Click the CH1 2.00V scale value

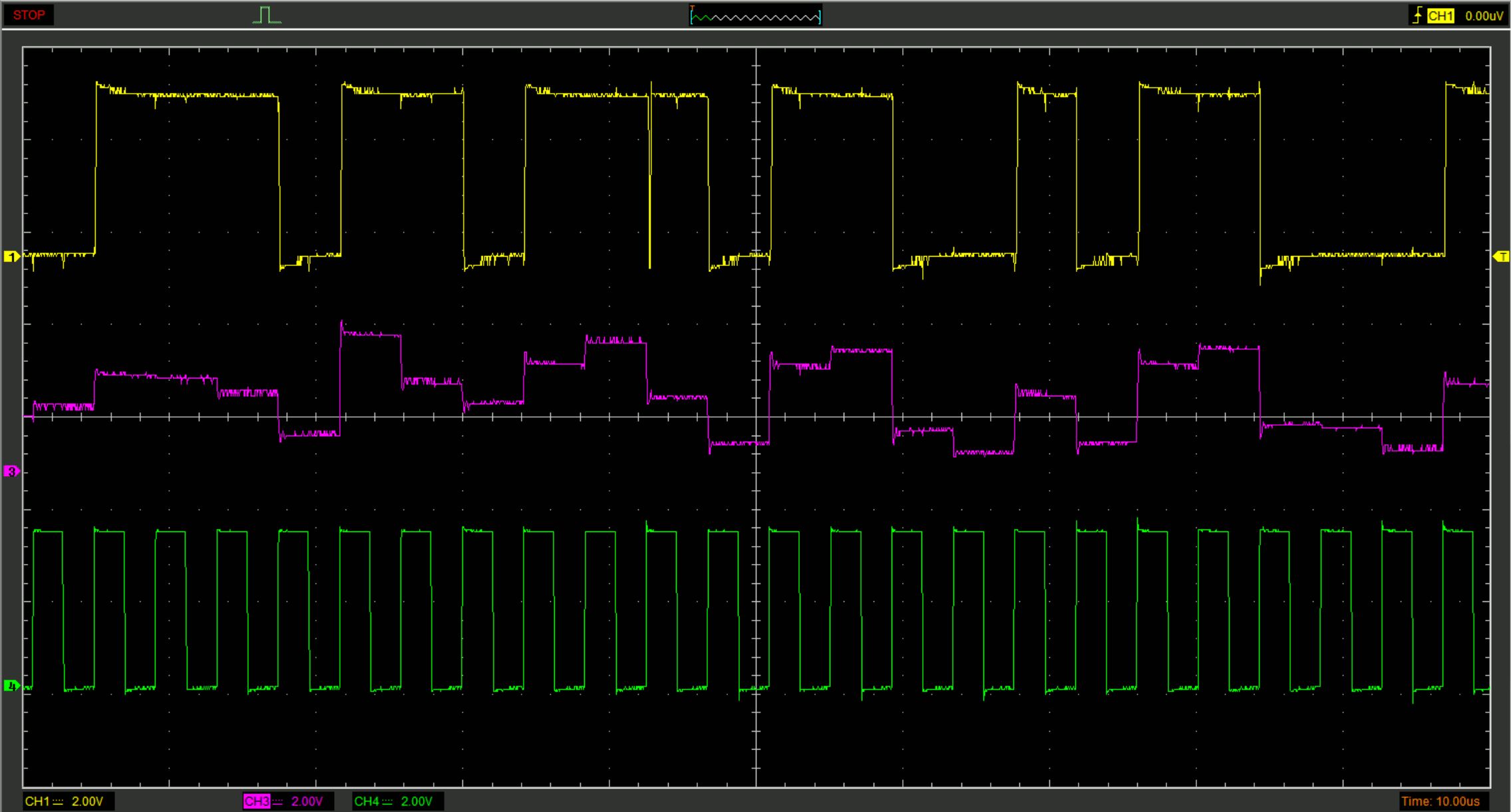click(x=87, y=801)
